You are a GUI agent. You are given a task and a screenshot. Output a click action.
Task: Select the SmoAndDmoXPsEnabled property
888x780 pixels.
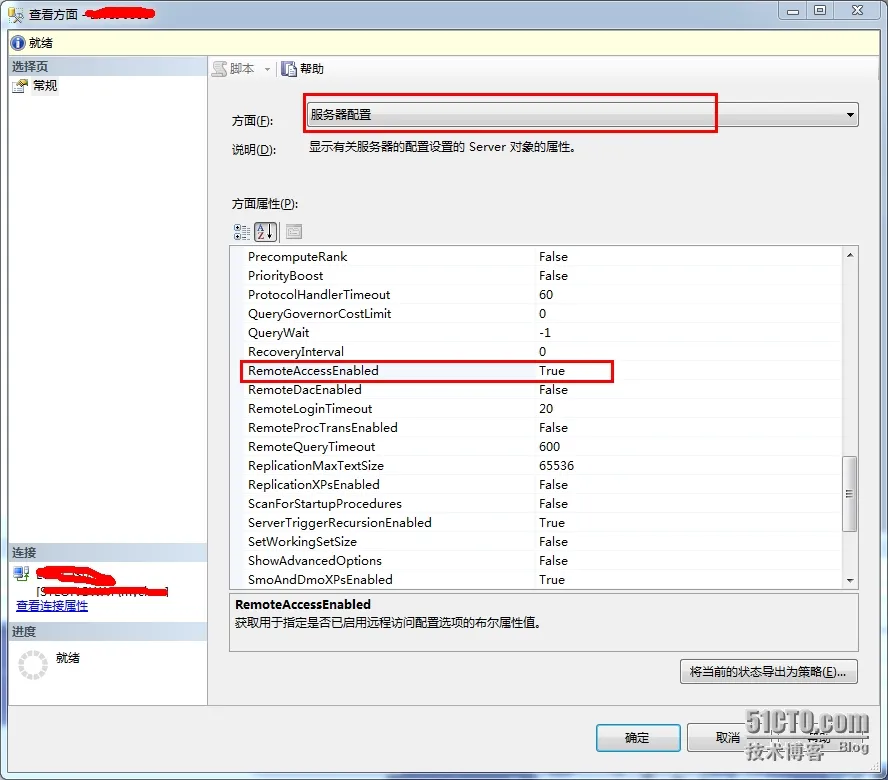pos(320,579)
